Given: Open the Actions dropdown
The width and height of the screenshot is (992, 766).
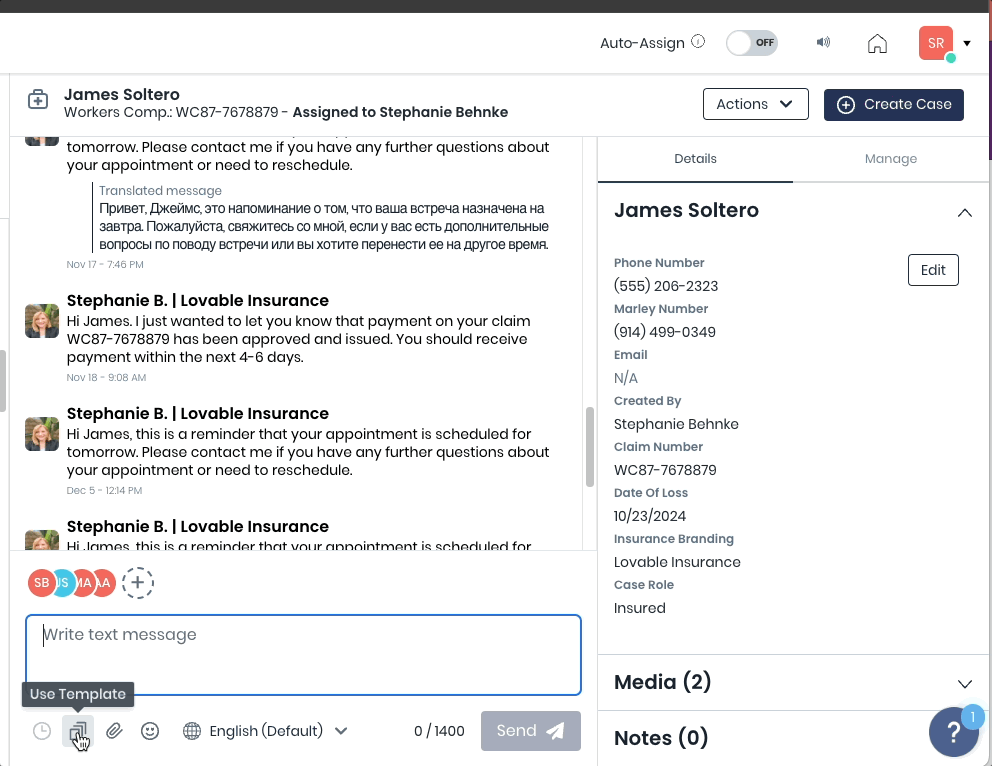Looking at the screenshot, I should point(755,104).
